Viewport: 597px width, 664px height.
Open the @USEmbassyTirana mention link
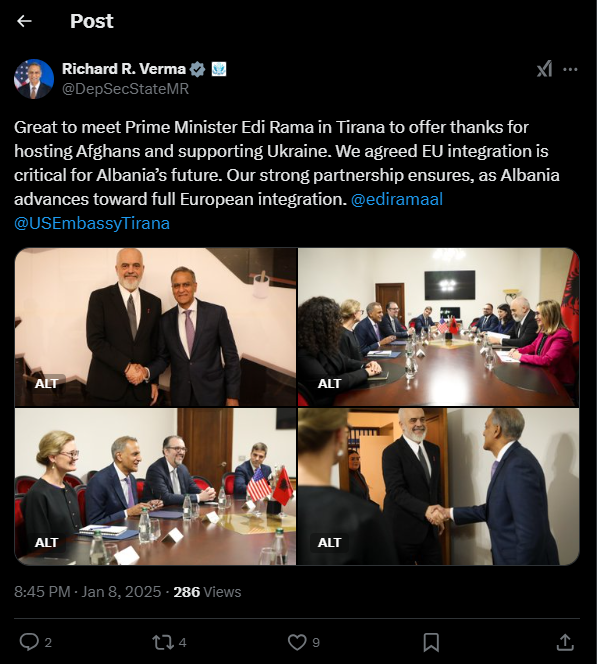tap(92, 223)
